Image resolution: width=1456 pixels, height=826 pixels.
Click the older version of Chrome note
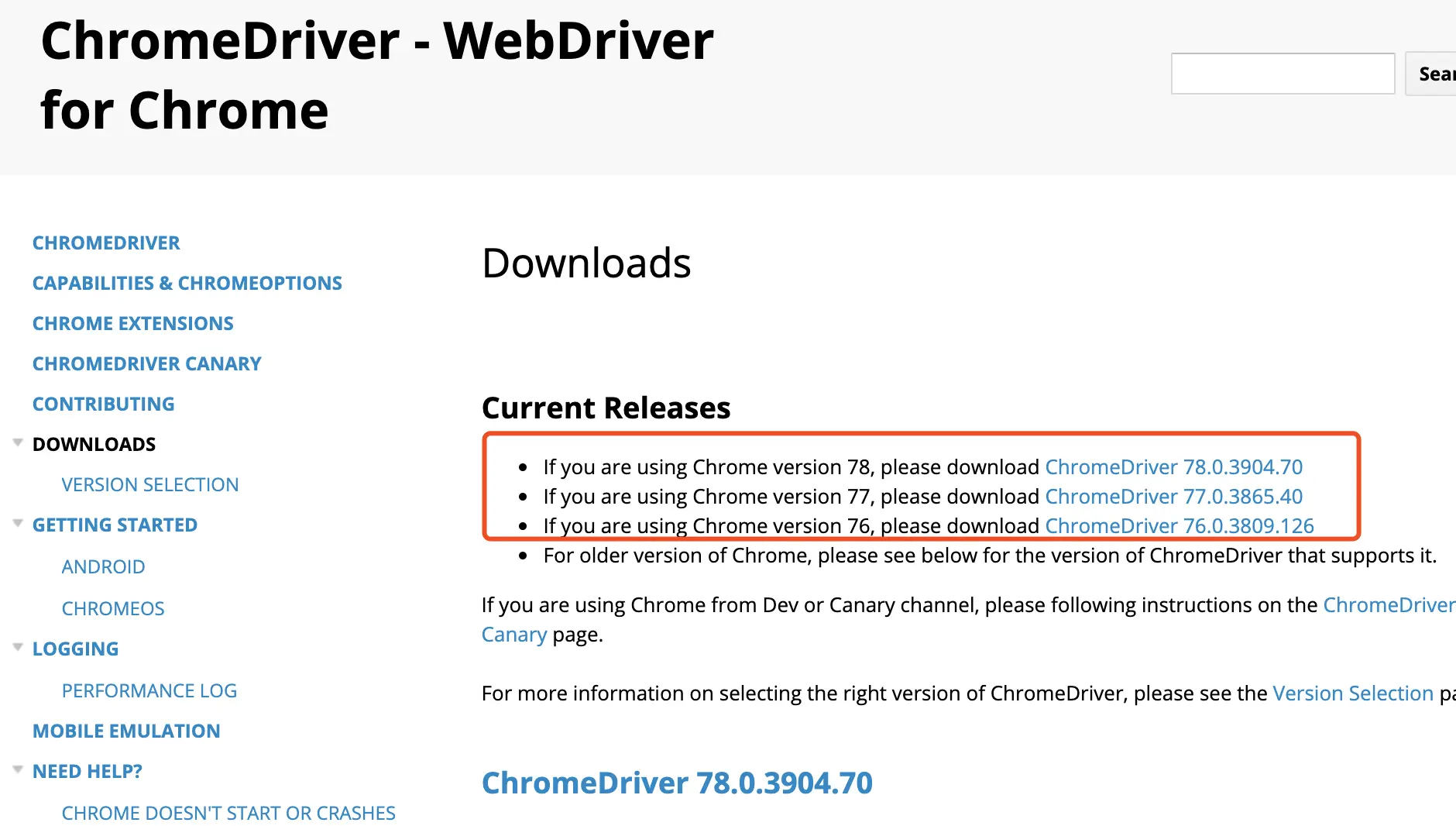(990, 555)
